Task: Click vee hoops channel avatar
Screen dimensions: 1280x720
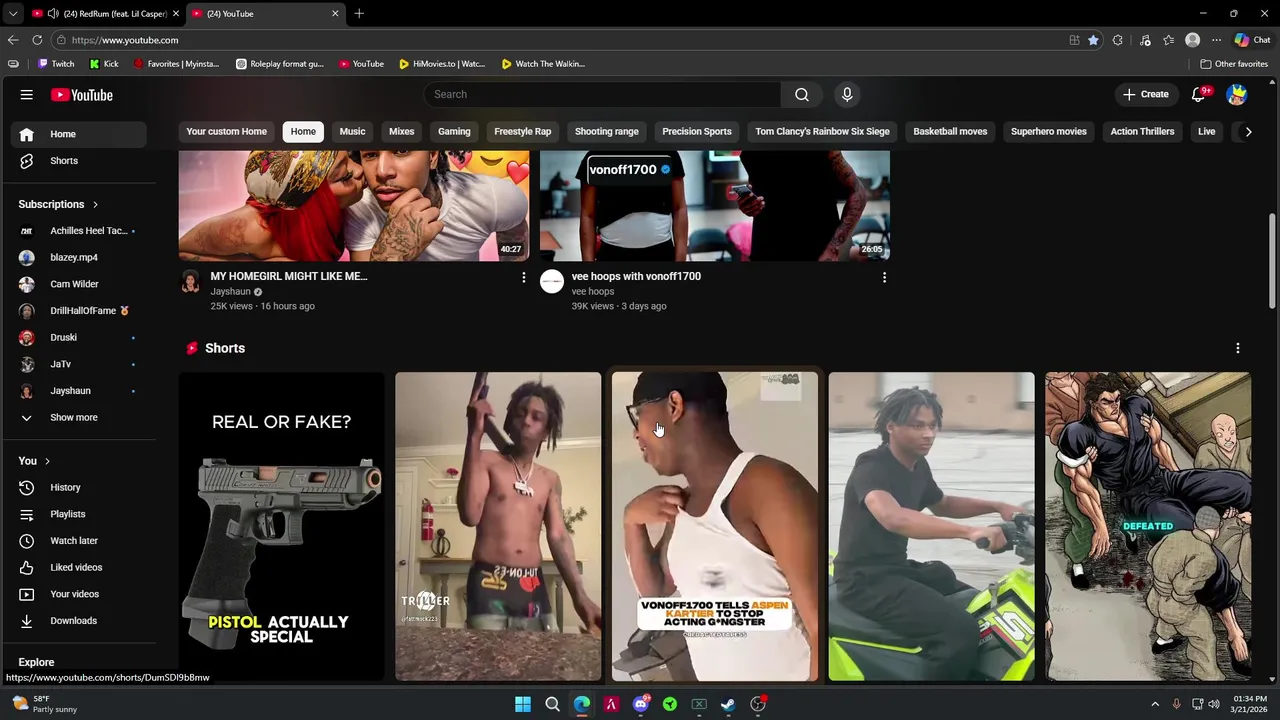Action: (552, 282)
